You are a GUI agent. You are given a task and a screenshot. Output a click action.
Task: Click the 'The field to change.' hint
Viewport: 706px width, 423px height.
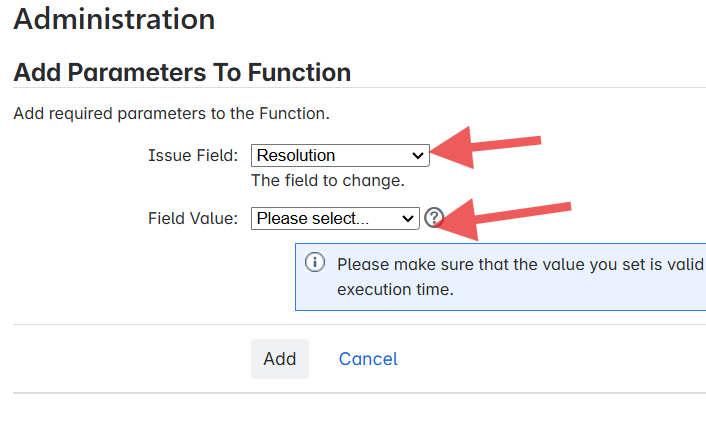pyautogui.click(x=328, y=181)
